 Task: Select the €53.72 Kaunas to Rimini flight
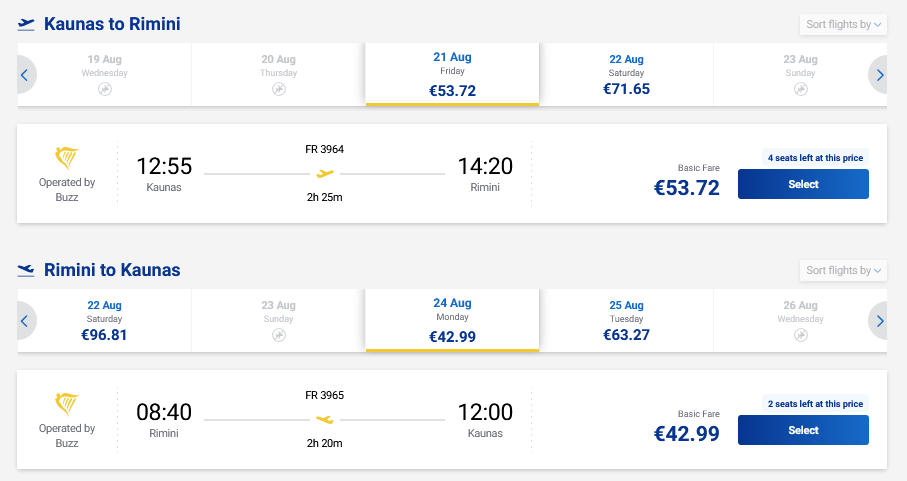pyautogui.click(x=803, y=184)
